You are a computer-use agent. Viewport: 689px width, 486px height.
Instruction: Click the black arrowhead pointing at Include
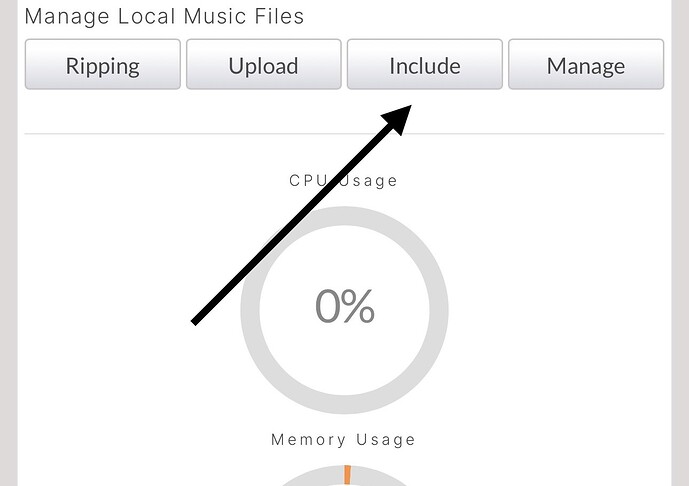click(399, 118)
